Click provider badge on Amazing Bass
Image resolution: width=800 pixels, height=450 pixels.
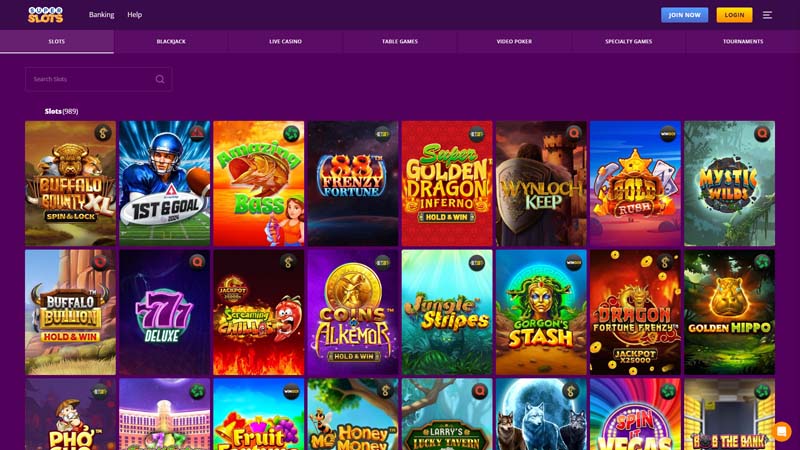[x=291, y=134]
